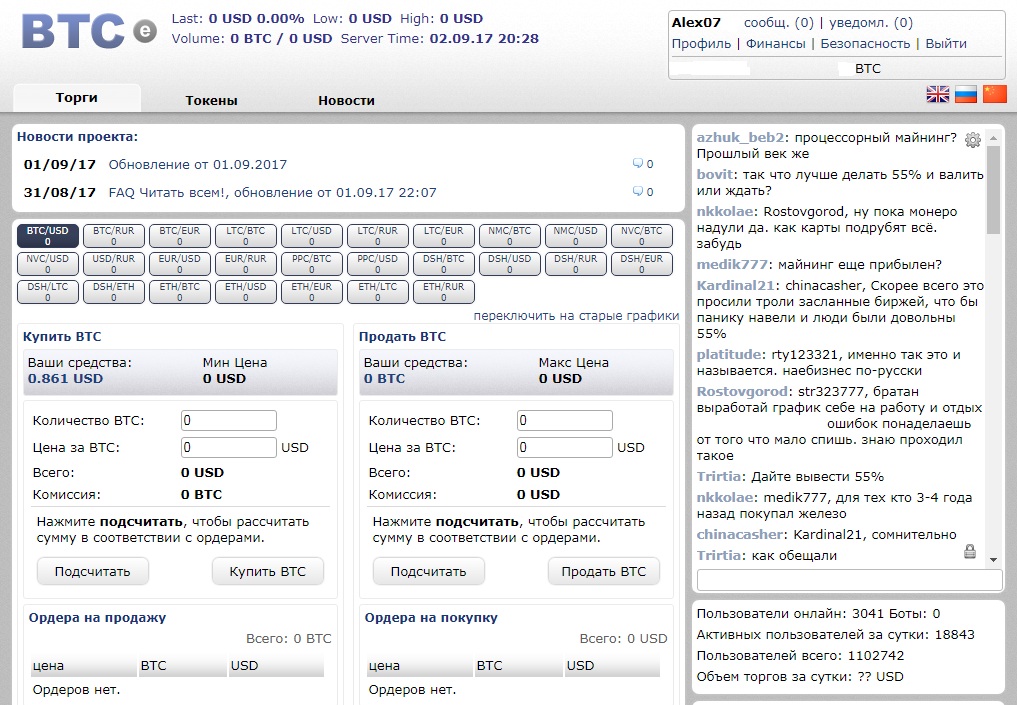
Task: Open the Новости tab
Action: click(x=346, y=101)
